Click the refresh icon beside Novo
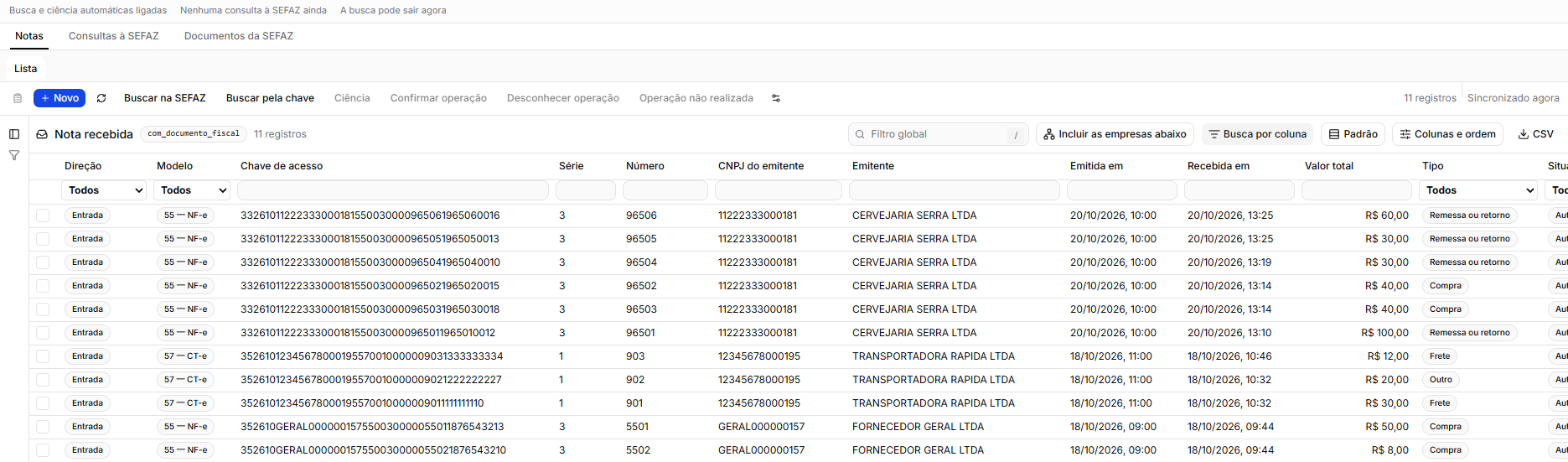The width and height of the screenshot is (1568, 462). click(101, 98)
